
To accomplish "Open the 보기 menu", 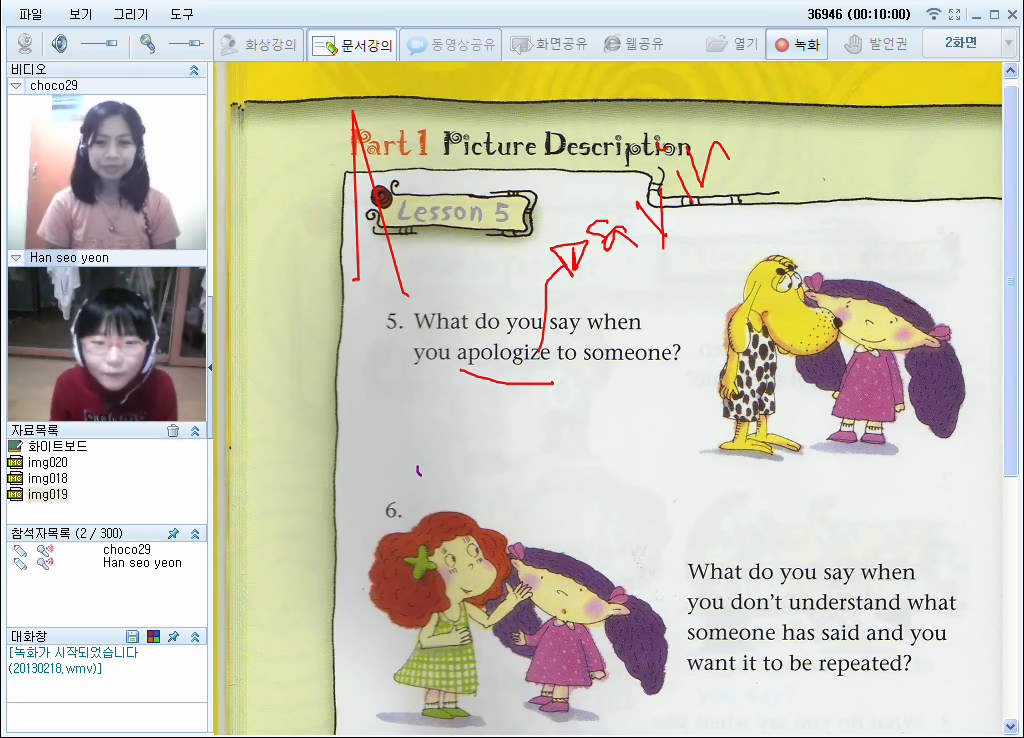I will tap(80, 14).
